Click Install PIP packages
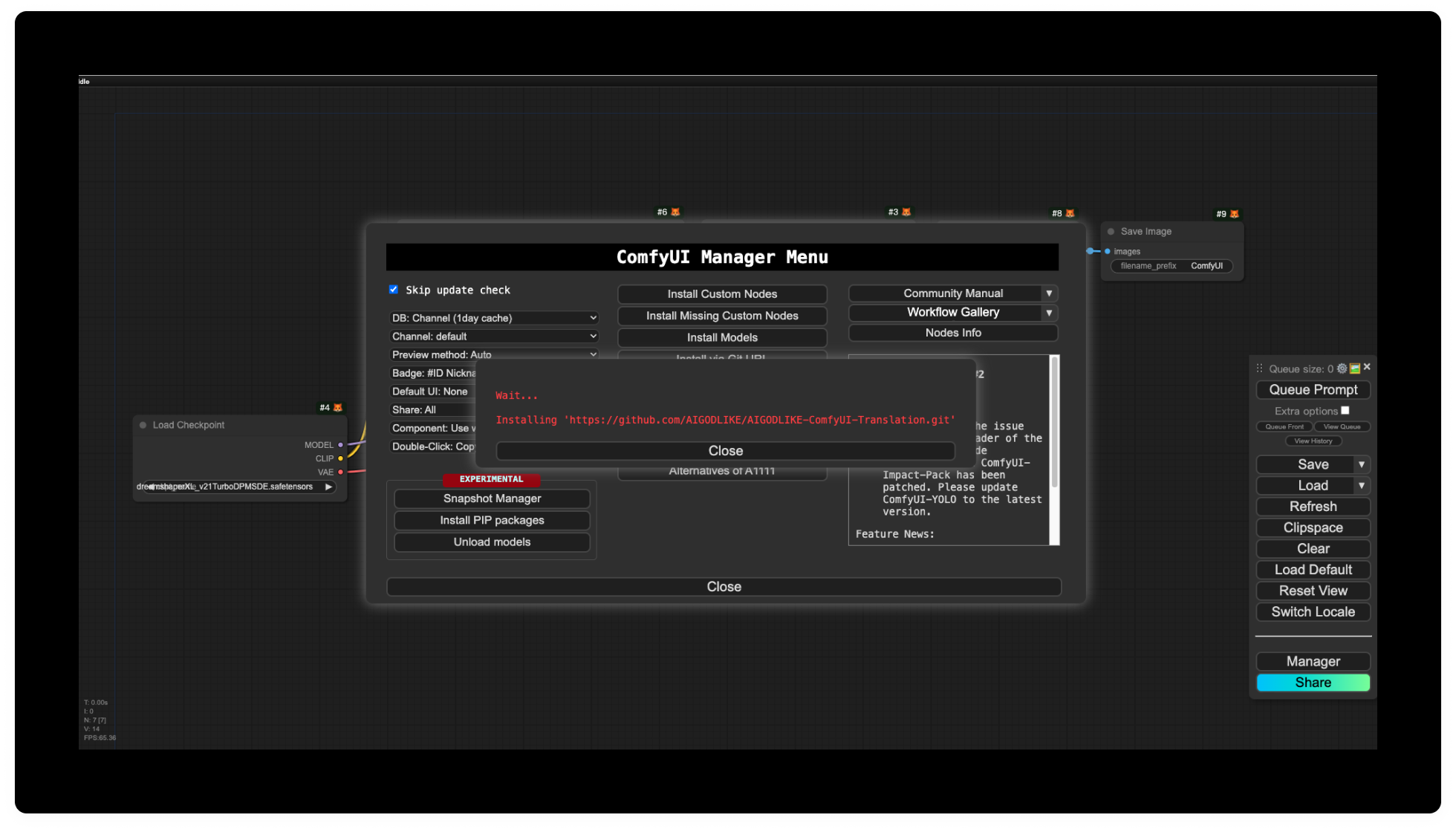The height and width of the screenshot is (832, 1456). click(x=492, y=520)
